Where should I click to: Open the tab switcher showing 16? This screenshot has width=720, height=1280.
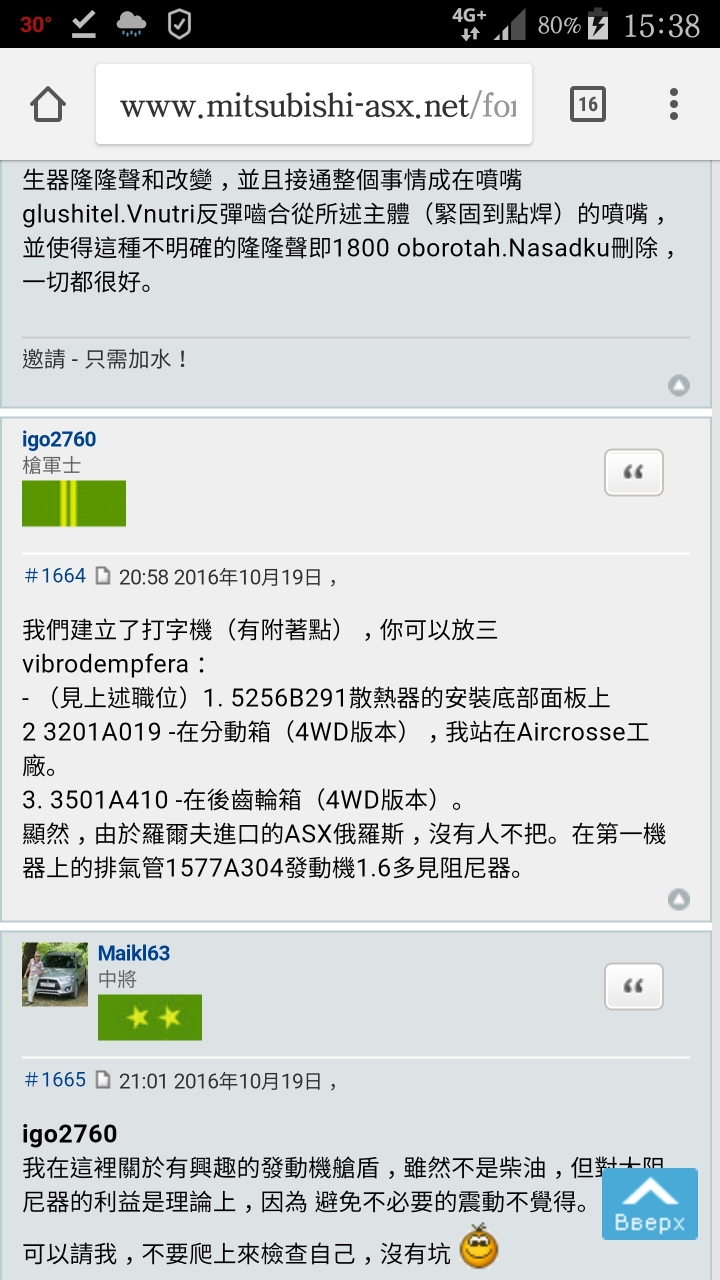coord(587,104)
